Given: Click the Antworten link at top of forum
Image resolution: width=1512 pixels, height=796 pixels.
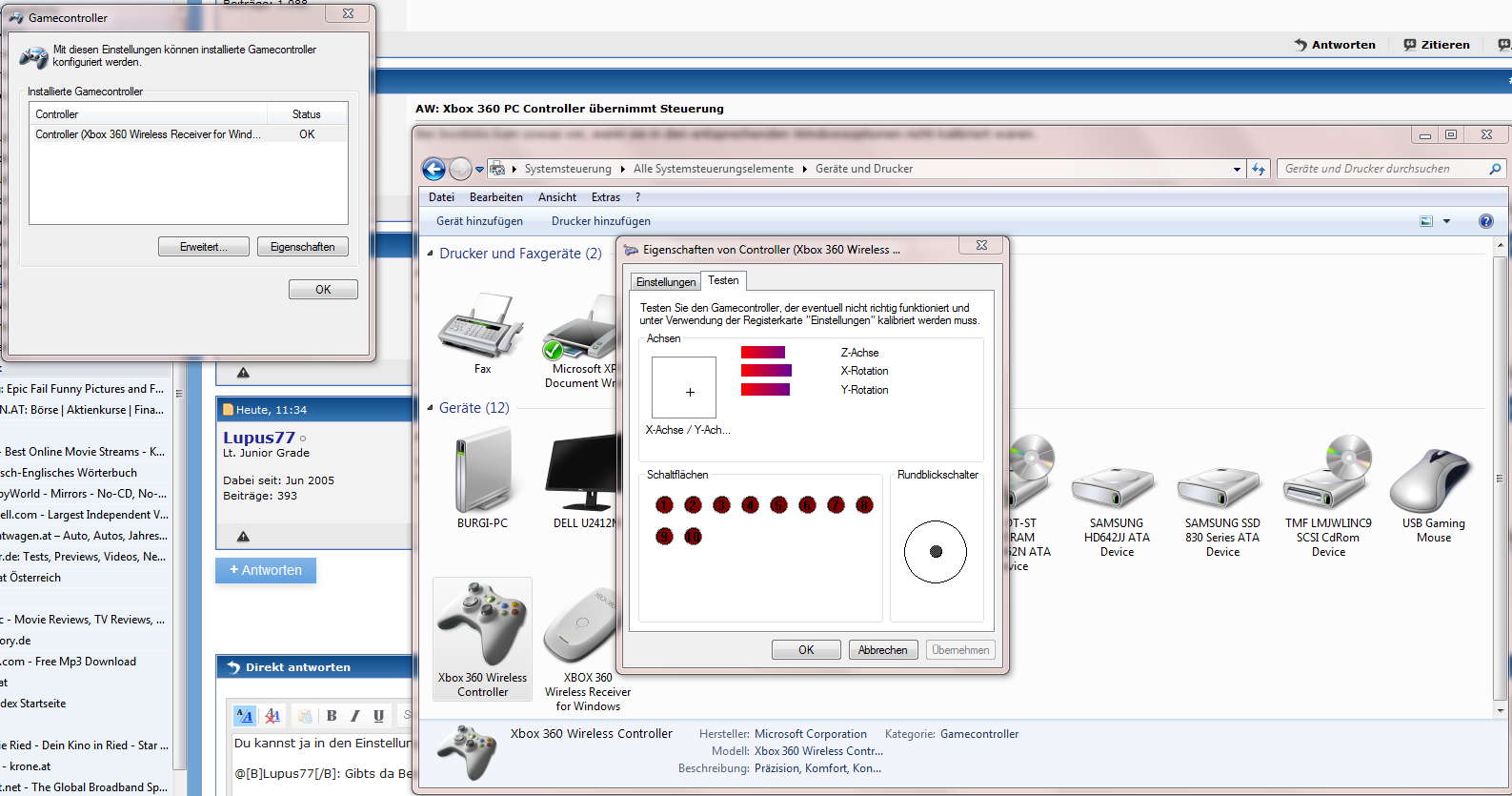Looking at the screenshot, I should 1335,45.
